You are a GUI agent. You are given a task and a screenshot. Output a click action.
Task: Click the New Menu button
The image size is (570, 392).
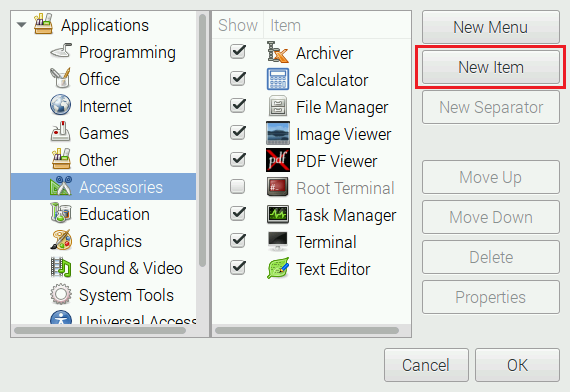490,27
